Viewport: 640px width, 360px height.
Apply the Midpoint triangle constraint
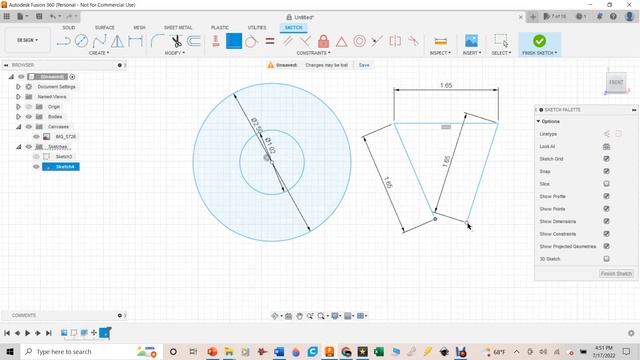pyautogui.click(x=341, y=41)
